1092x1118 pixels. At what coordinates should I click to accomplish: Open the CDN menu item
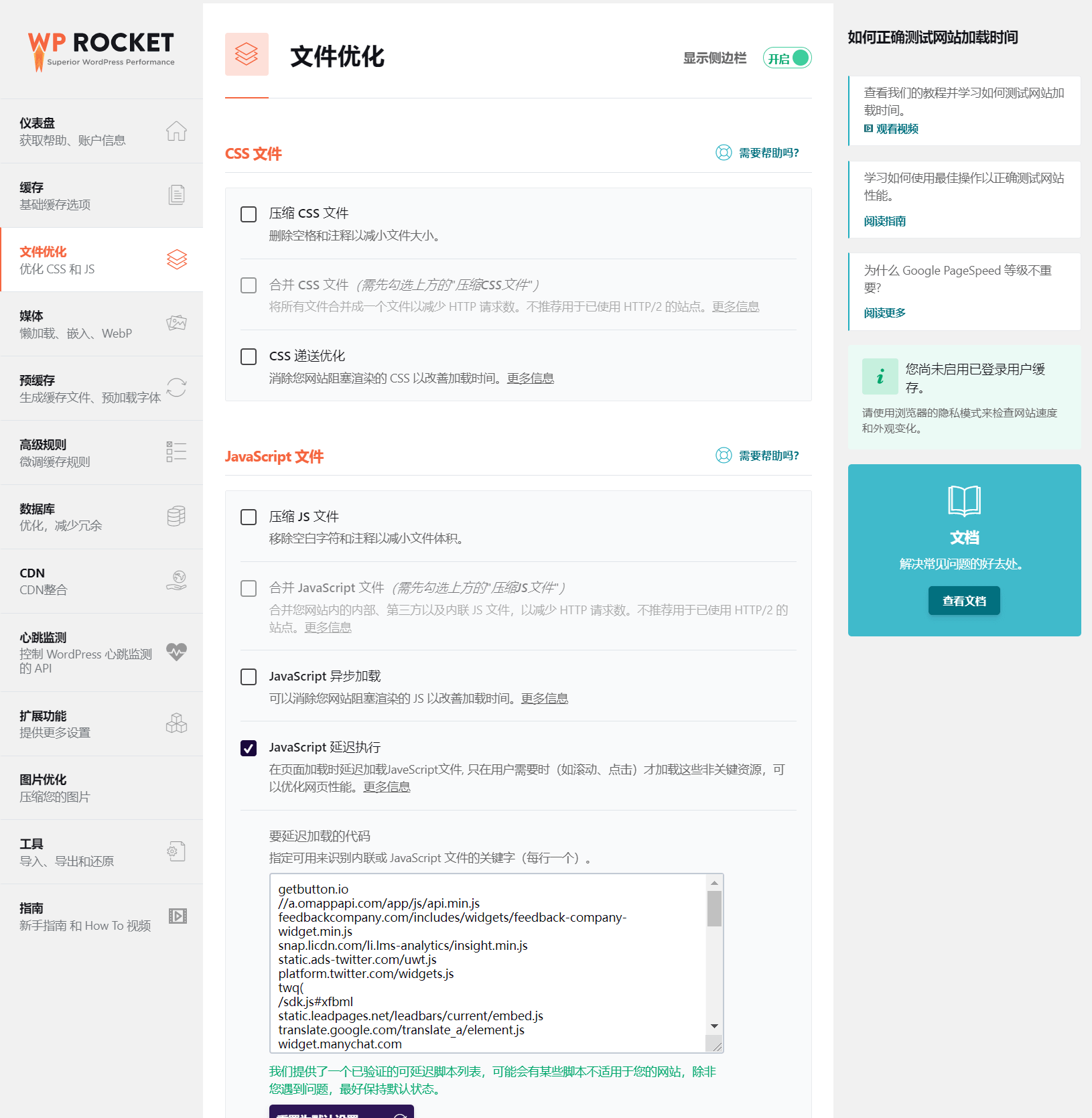pyautogui.click(x=101, y=581)
